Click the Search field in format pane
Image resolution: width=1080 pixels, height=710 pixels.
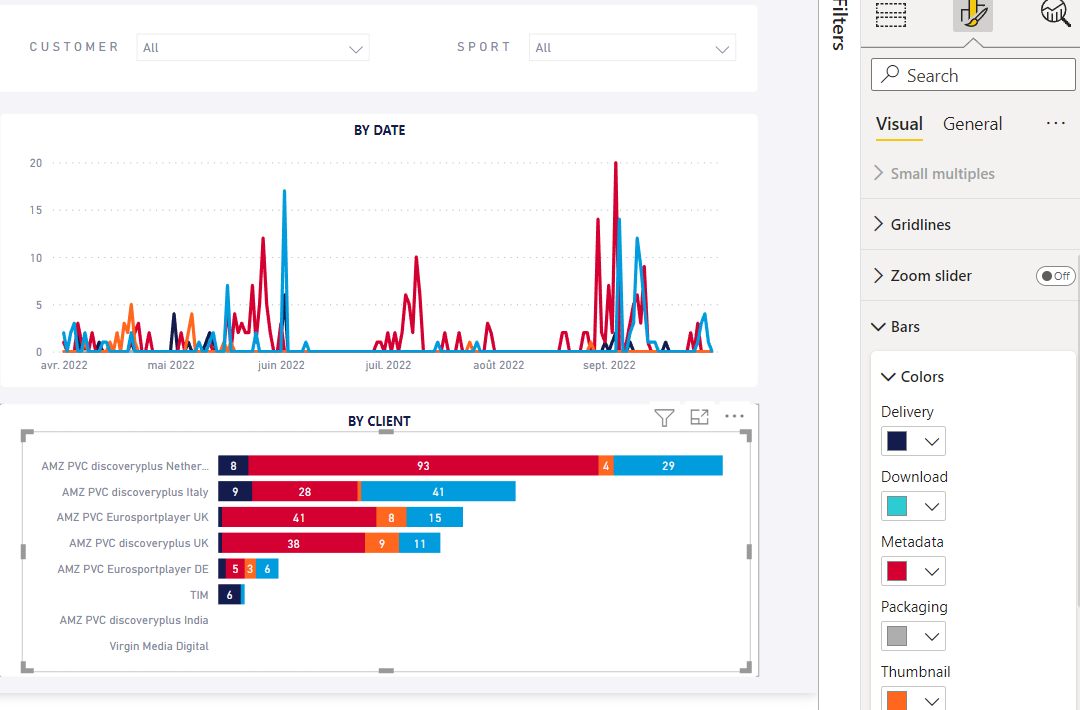click(x=973, y=74)
